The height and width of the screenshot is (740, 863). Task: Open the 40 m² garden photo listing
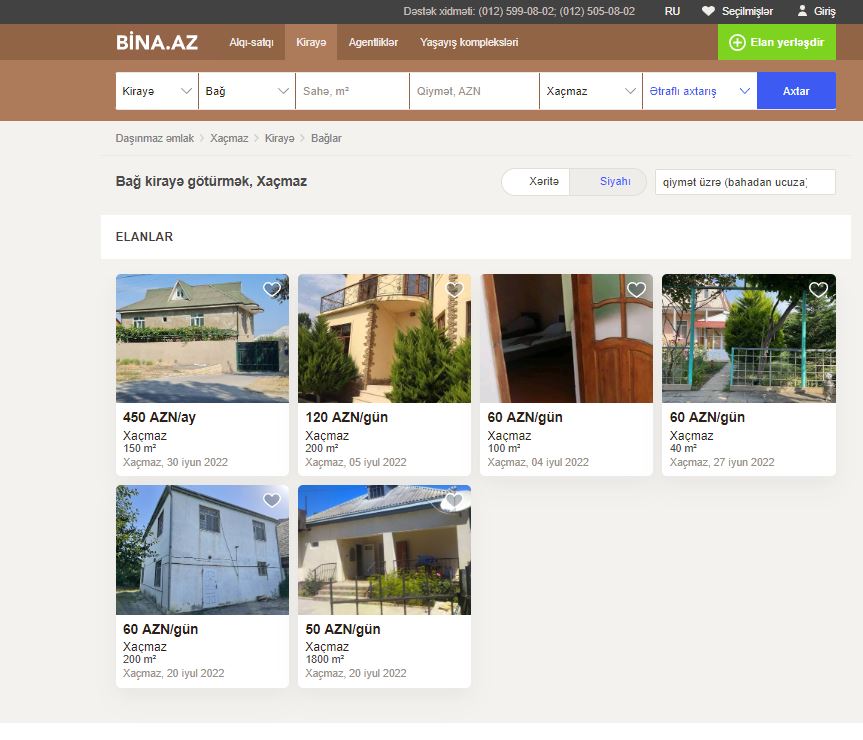point(749,338)
